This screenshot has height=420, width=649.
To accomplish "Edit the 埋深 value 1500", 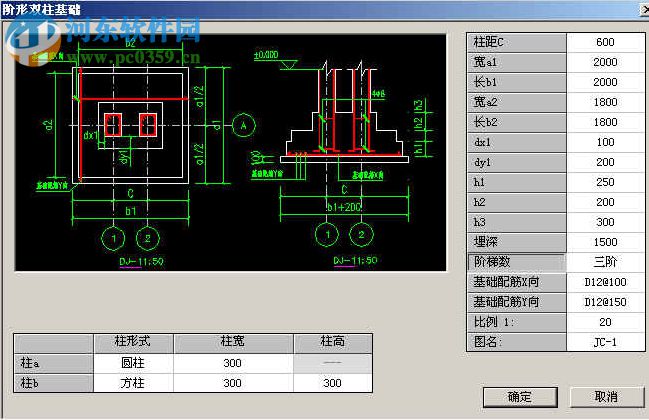I will click(x=605, y=242).
